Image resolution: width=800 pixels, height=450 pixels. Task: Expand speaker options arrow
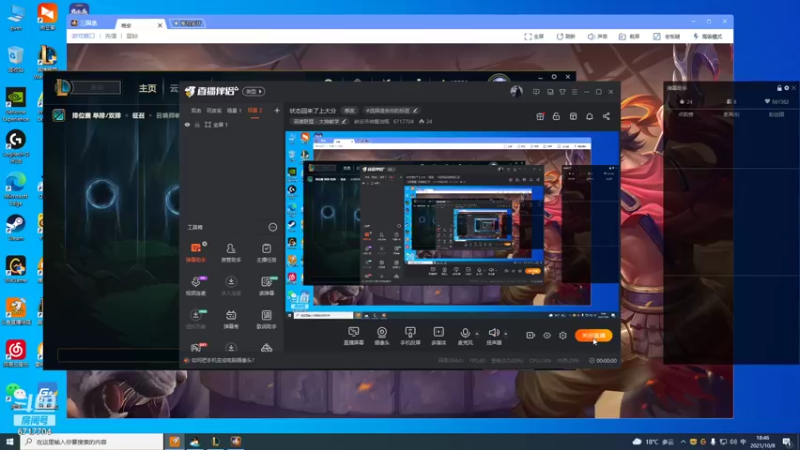[506, 334]
